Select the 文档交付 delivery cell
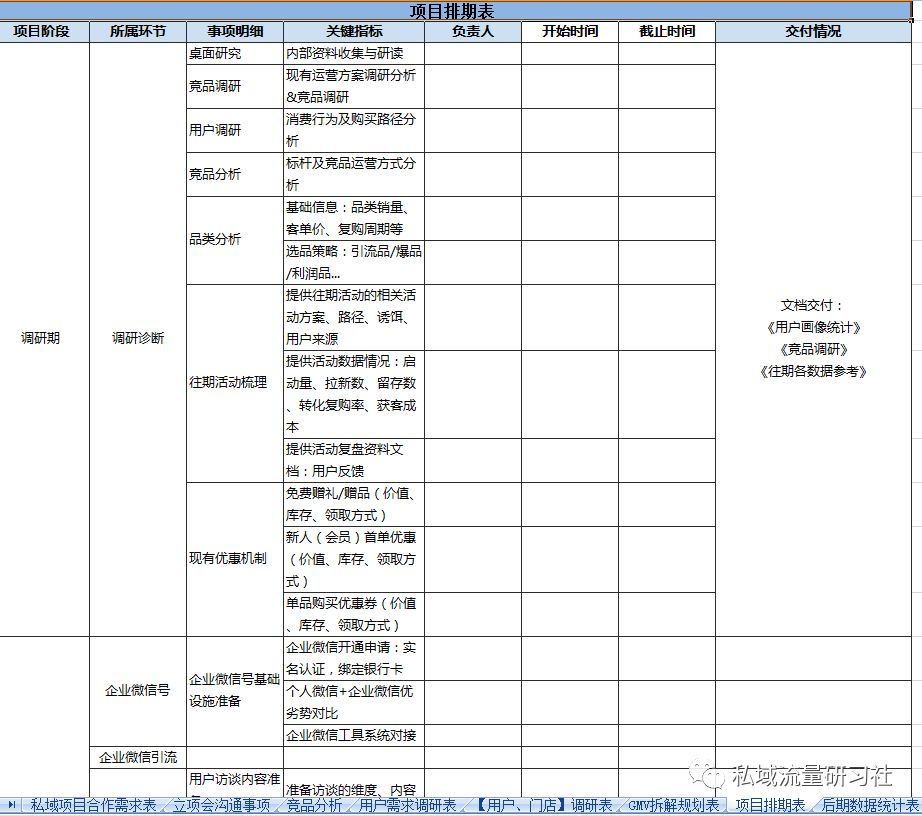 pyautogui.click(x=813, y=339)
